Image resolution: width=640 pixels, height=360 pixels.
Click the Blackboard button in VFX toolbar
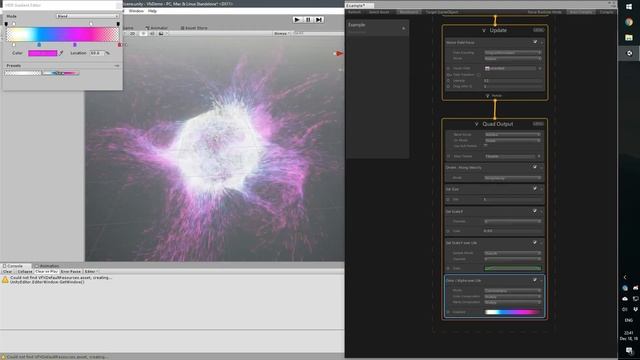tap(409, 12)
